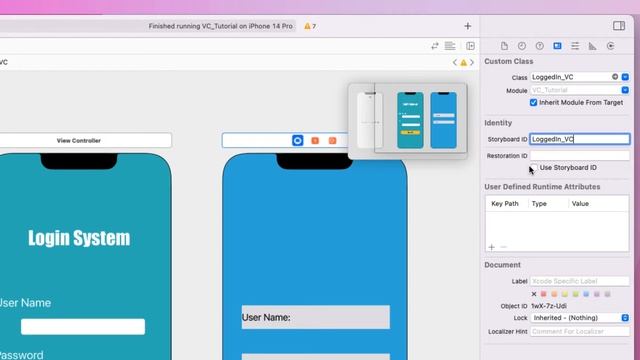Select the Exit icon in scene dock
This screenshot has width=640, height=360.
pyautogui.click(x=333, y=140)
